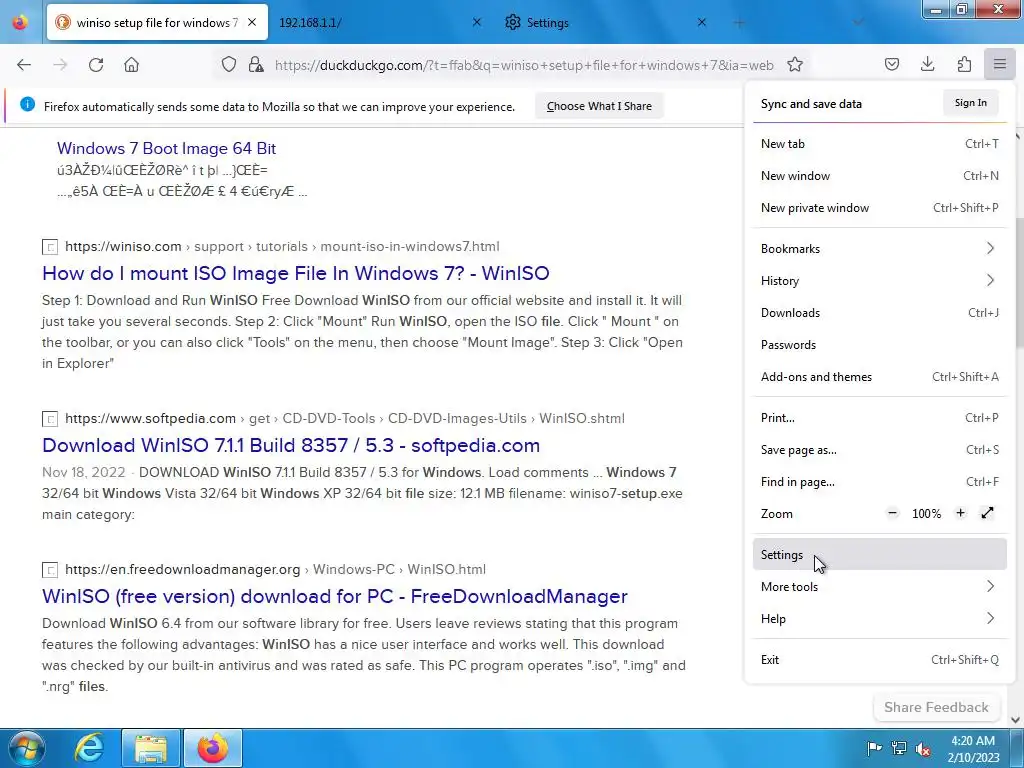Viewport: 1024px width, 768px height.
Task: Click Choose What I Share button
Action: coord(599,106)
